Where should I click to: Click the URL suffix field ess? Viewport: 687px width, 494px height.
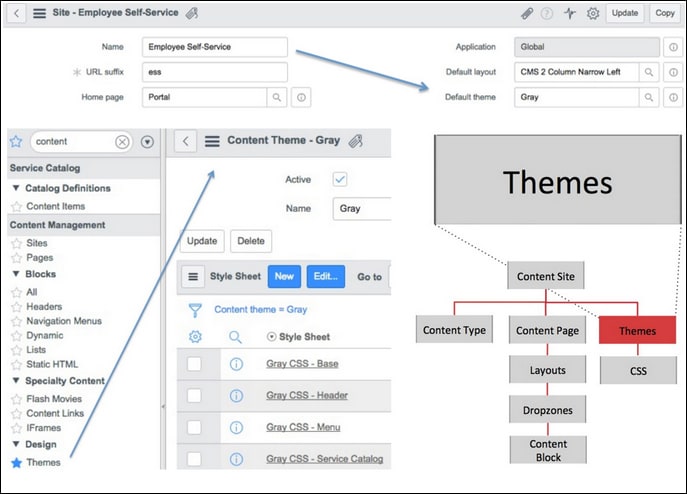click(215, 72)
